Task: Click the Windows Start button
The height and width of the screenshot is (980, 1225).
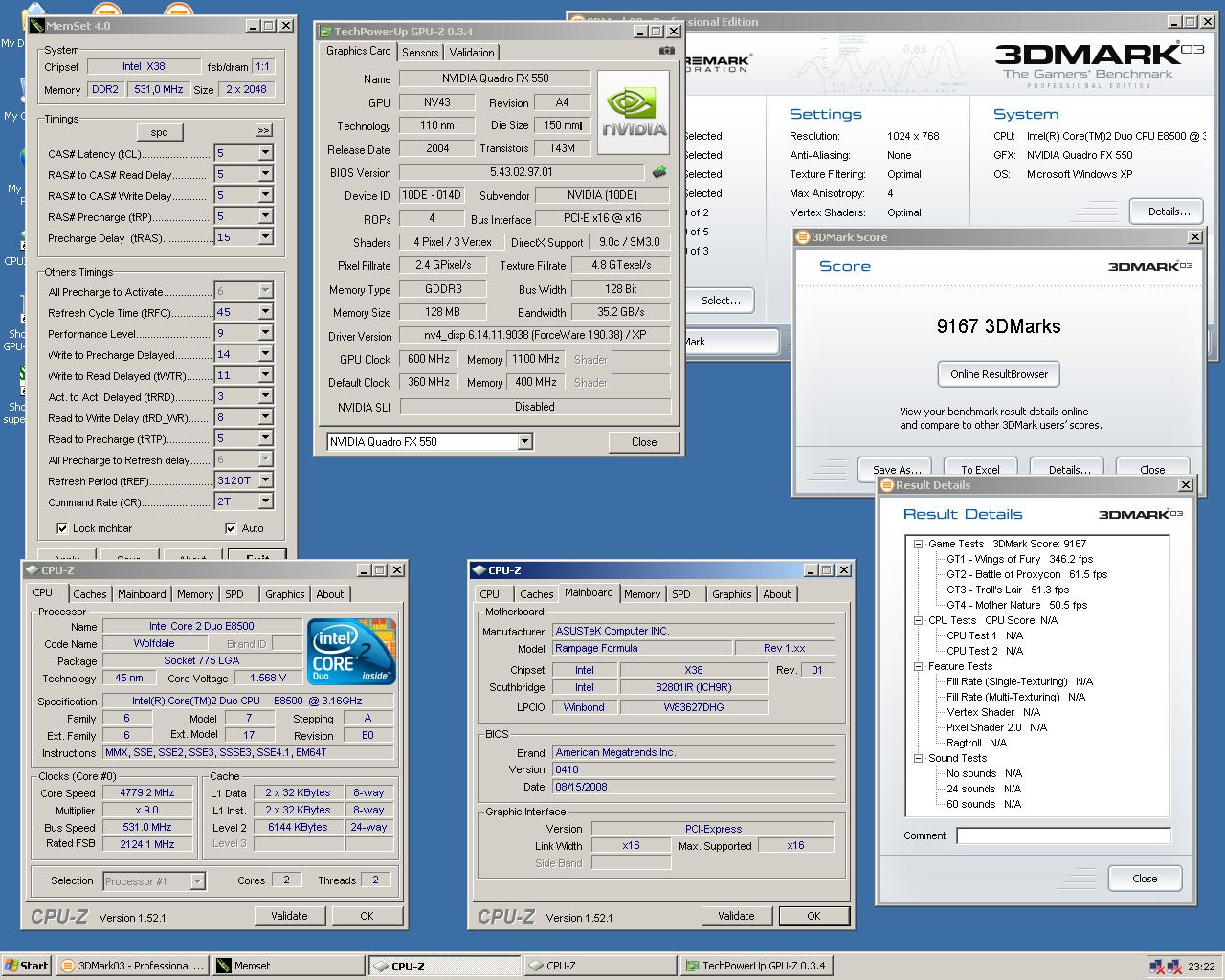Action: [27, 965]
